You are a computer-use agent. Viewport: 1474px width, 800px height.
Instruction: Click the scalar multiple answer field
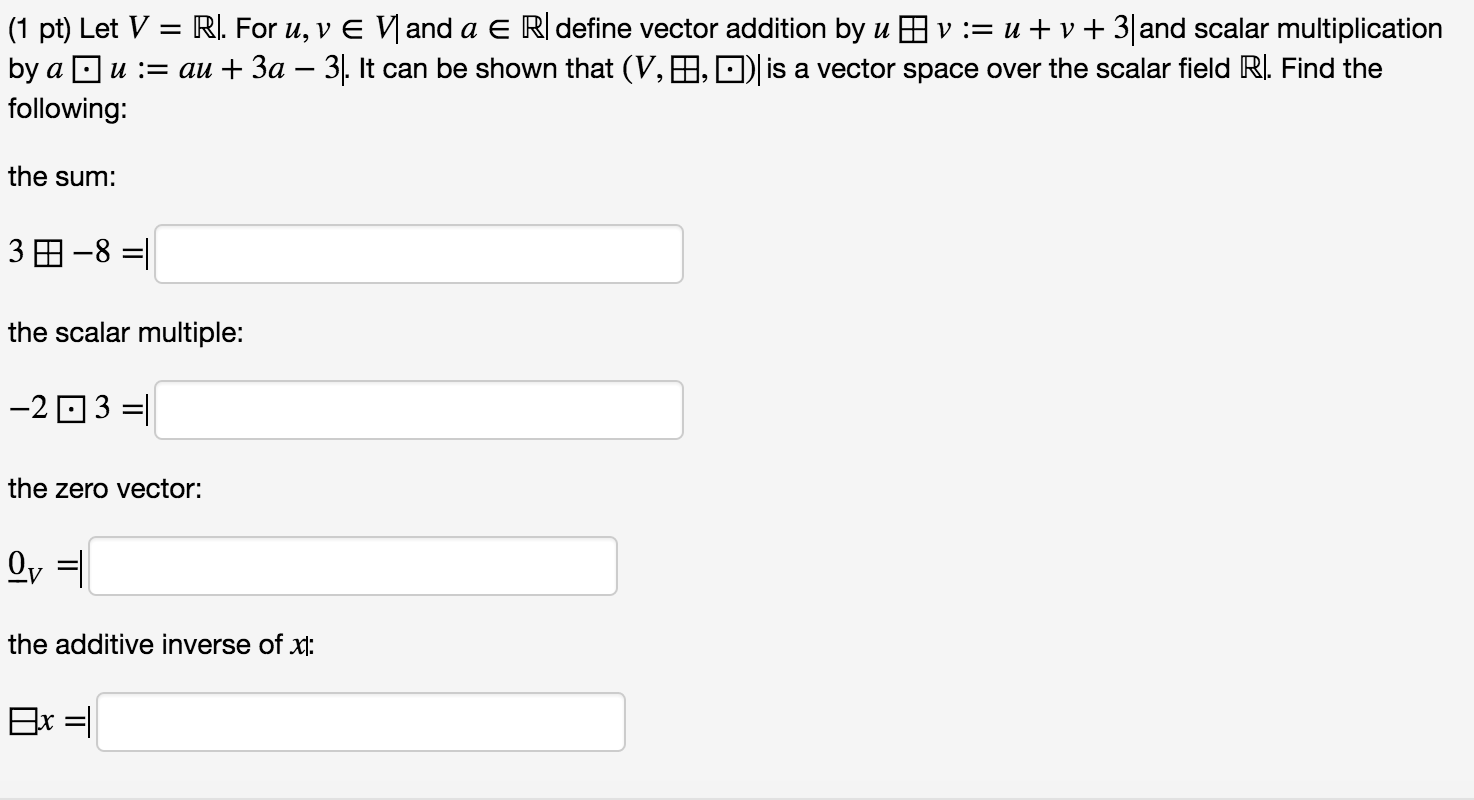(x=420, y=409)
